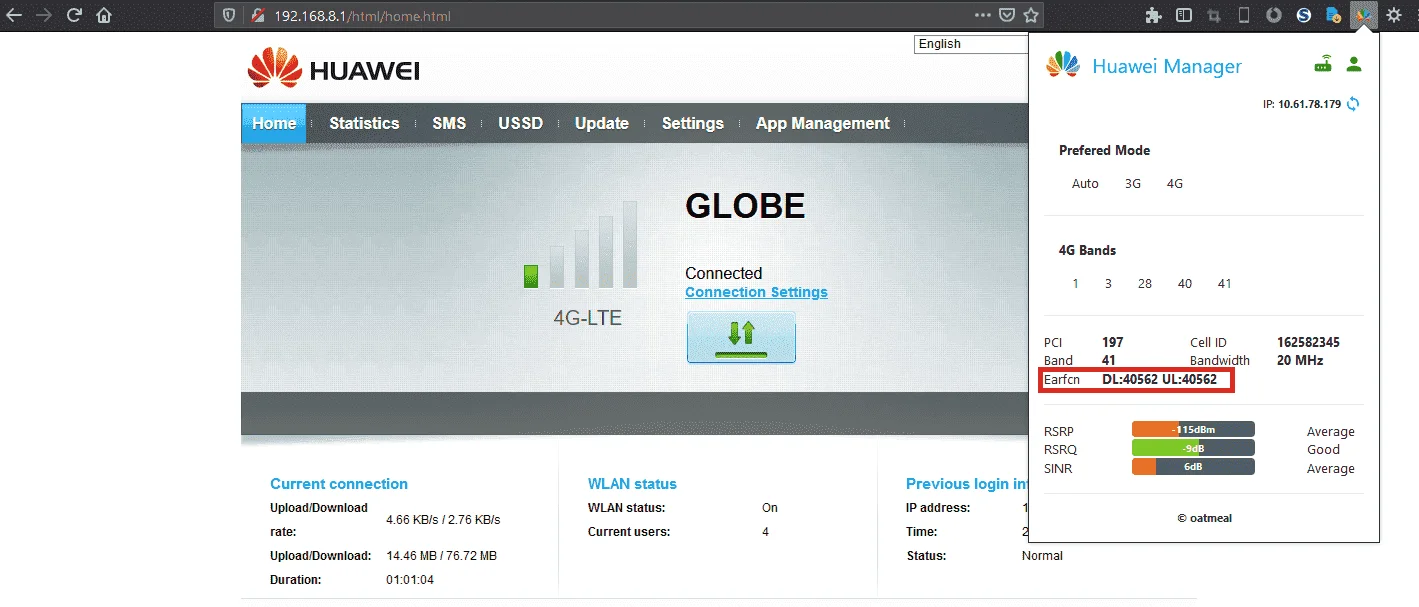The height and width of the screenshot is (607, 1419).
Task: Toggle 4G band 28
Action: point(1145,284)
